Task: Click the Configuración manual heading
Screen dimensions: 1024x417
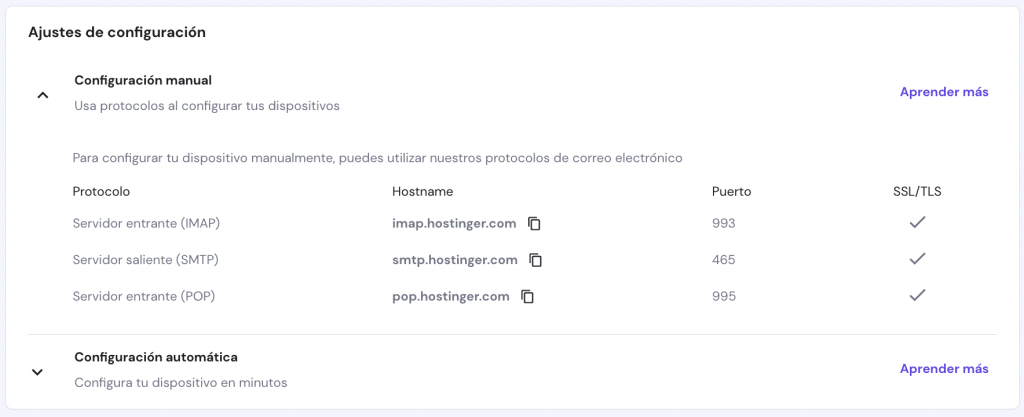Action: (x=143, y=80)
